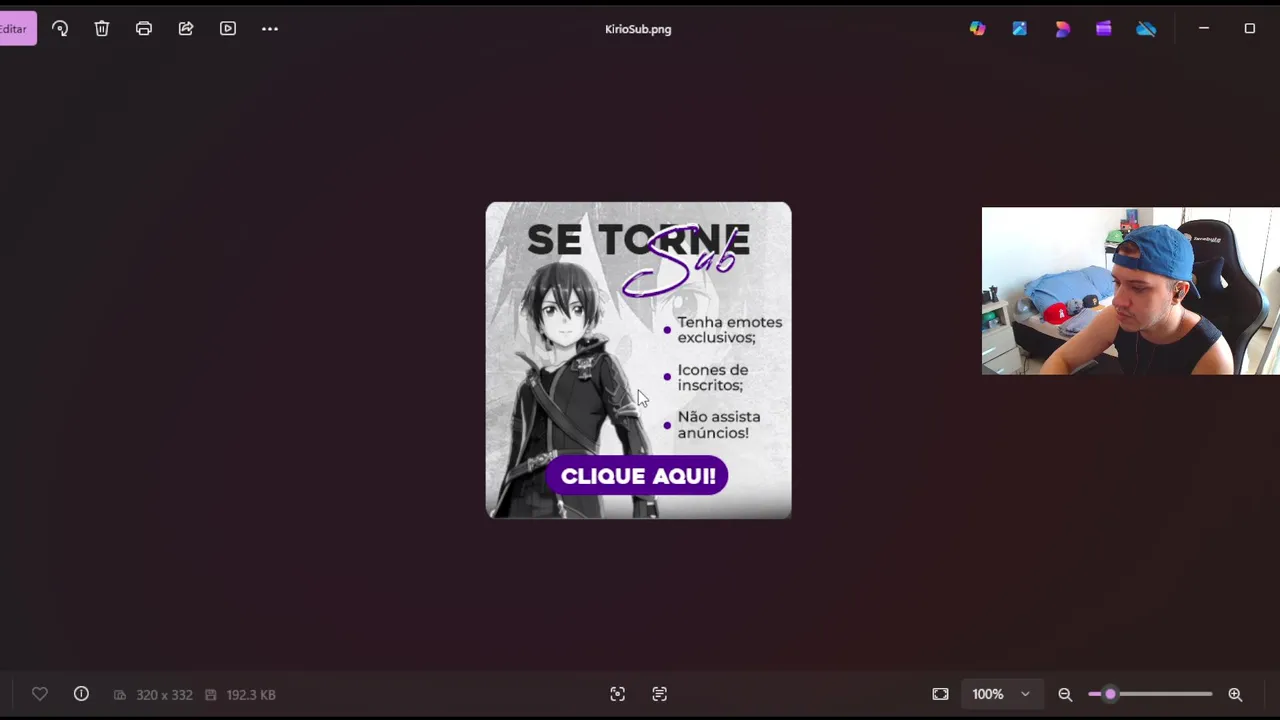Click the KirioSub.png file title
The height and width of the screenshot is (720, 1280).
(x=638, y=29)
